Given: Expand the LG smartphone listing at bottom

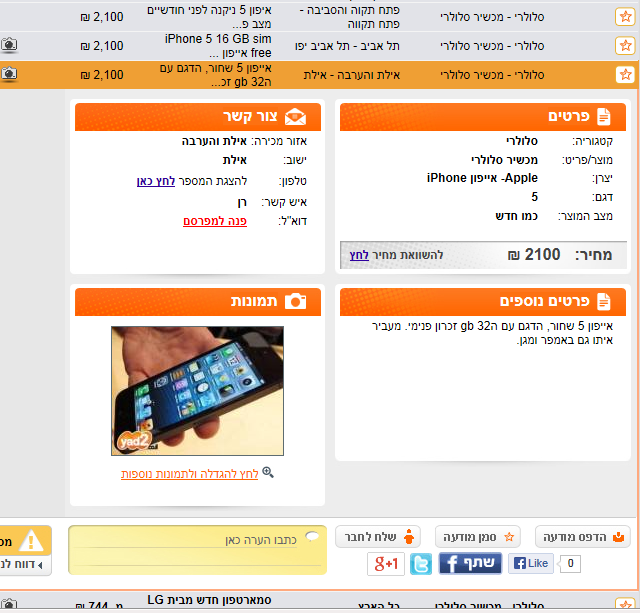Looking at the screenshot, I should (x=320, y=603).
